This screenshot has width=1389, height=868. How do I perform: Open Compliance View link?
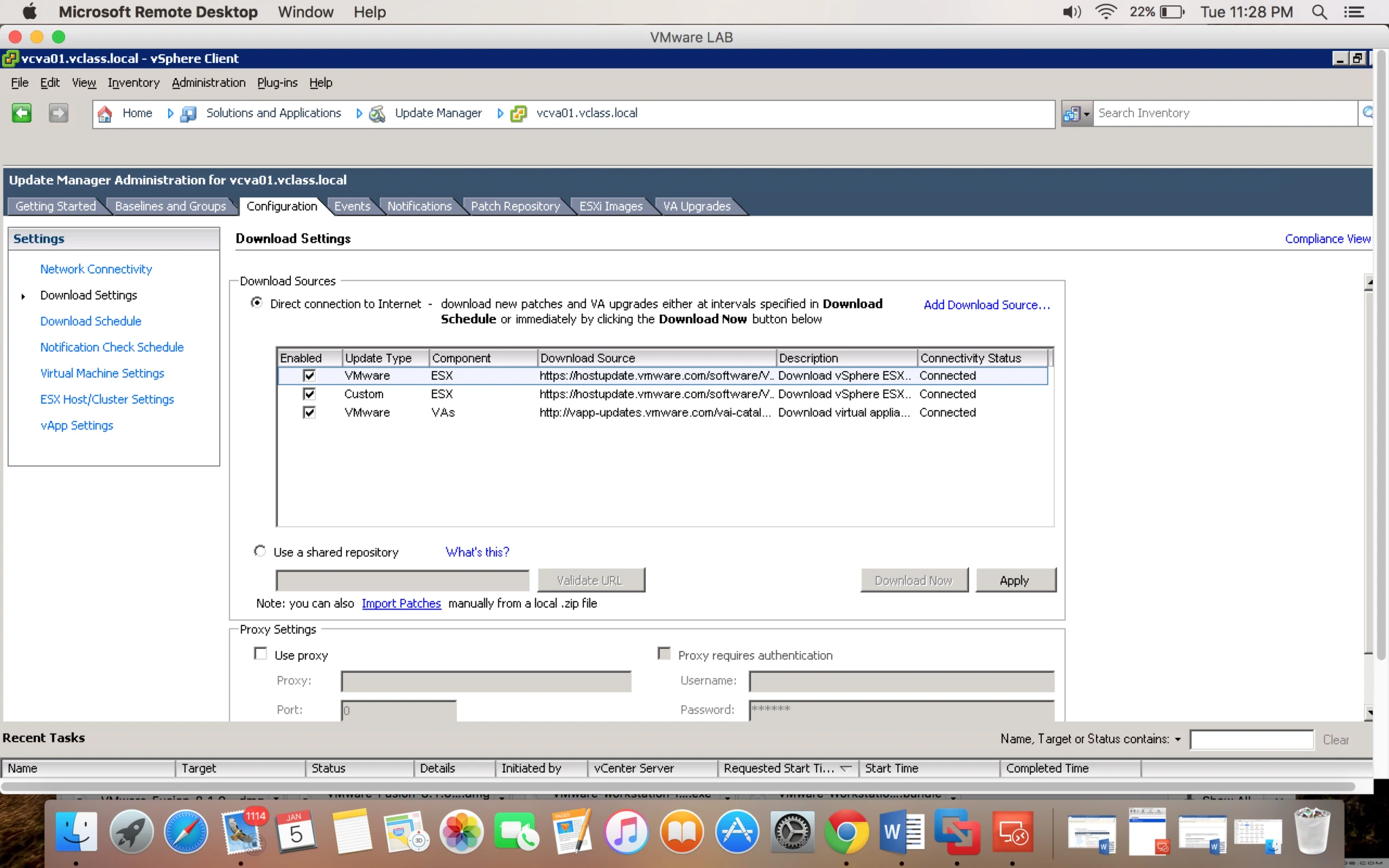[1327, 239]
